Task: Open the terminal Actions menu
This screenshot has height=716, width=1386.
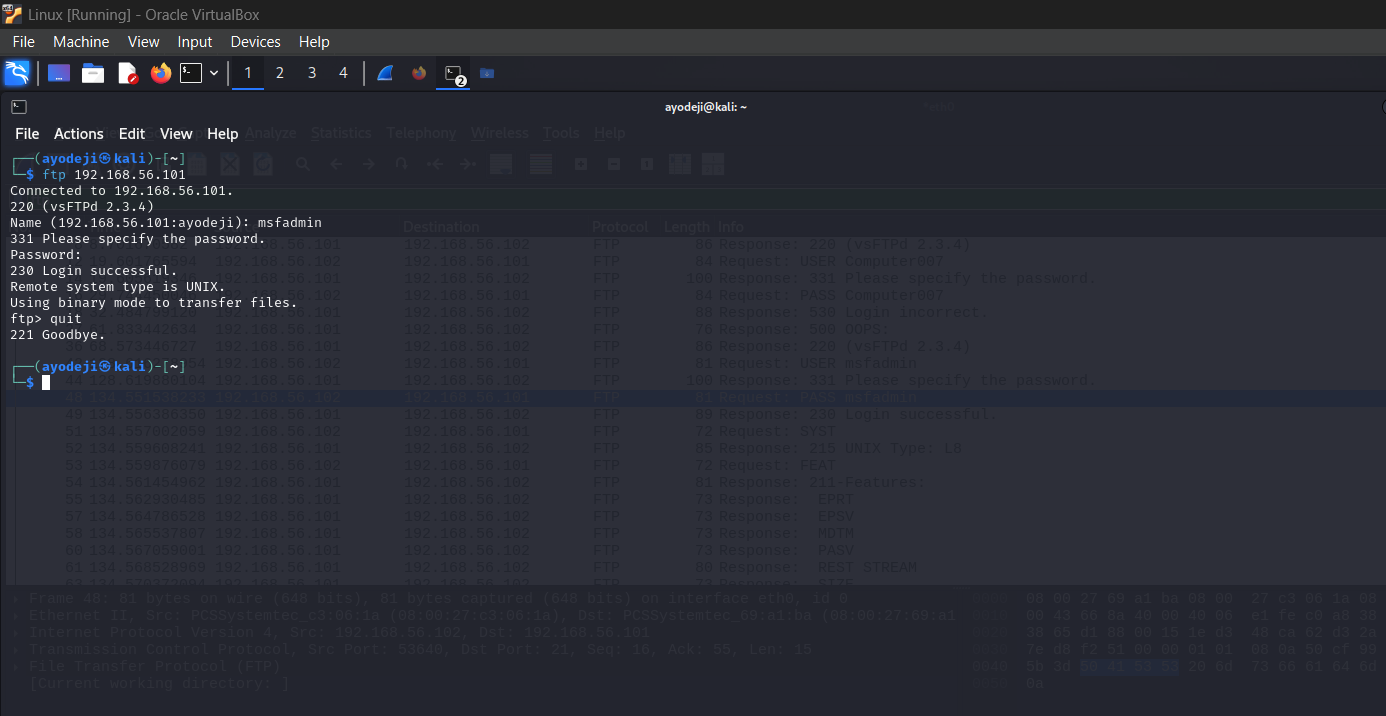Action: coord(79,134)
